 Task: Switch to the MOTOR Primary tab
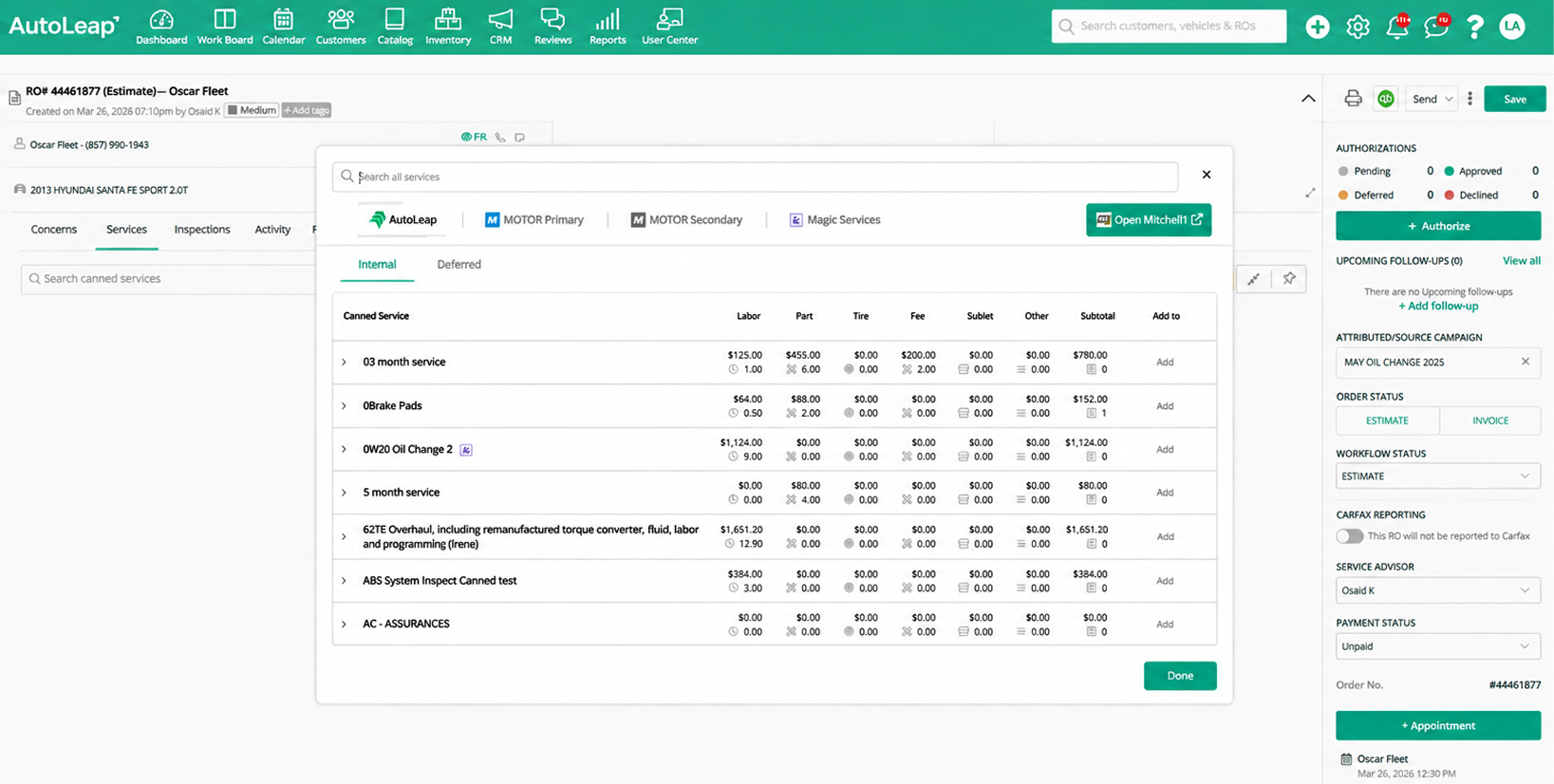[x=534, y=220]
